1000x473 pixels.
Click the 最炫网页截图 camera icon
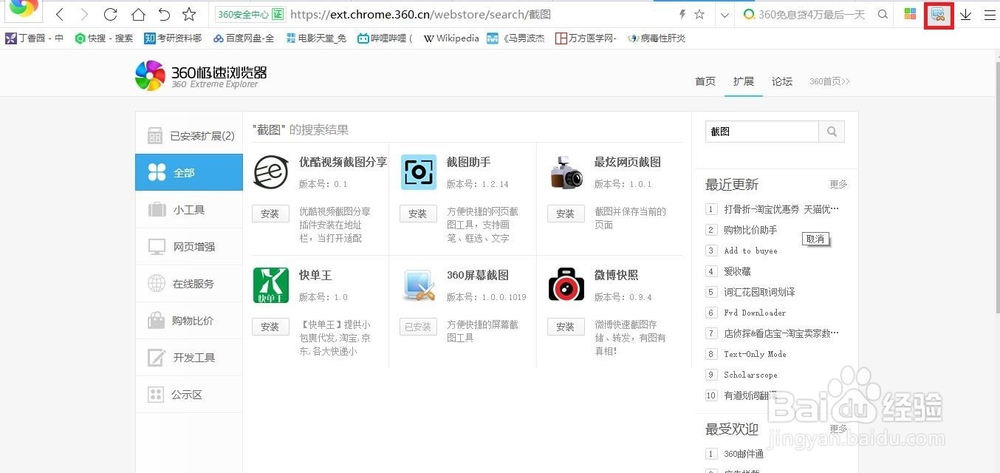click(x=566, y=172)
